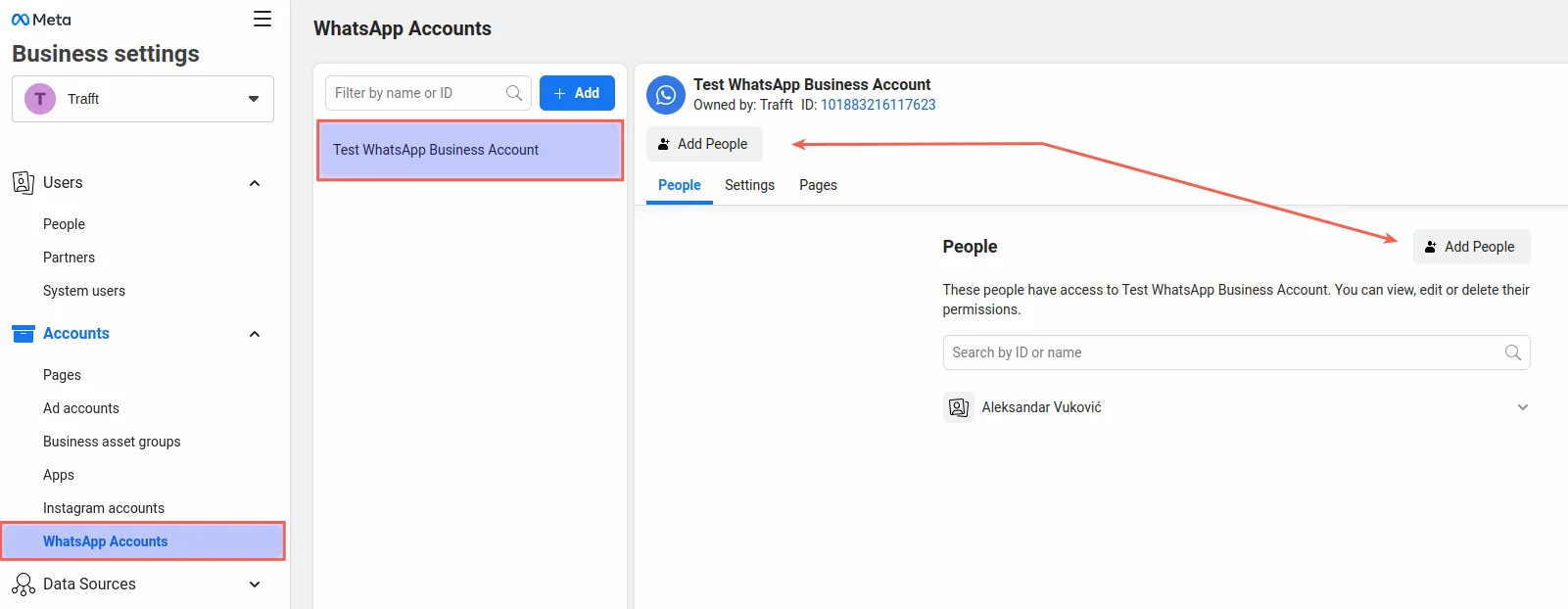1568x609 pixels.
Task: Click the search icon in the People search
Action: 1512,352
